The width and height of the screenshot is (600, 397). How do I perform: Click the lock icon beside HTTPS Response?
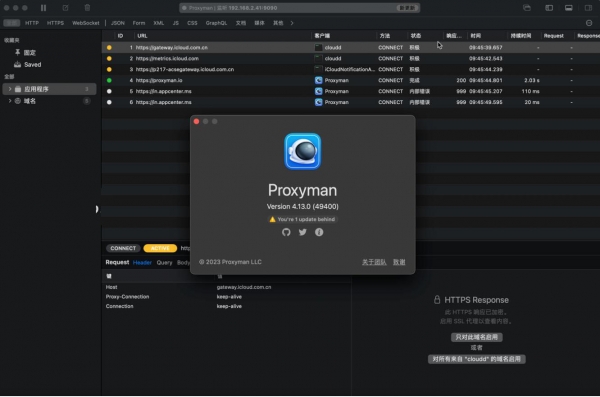[x=437, y=299]
